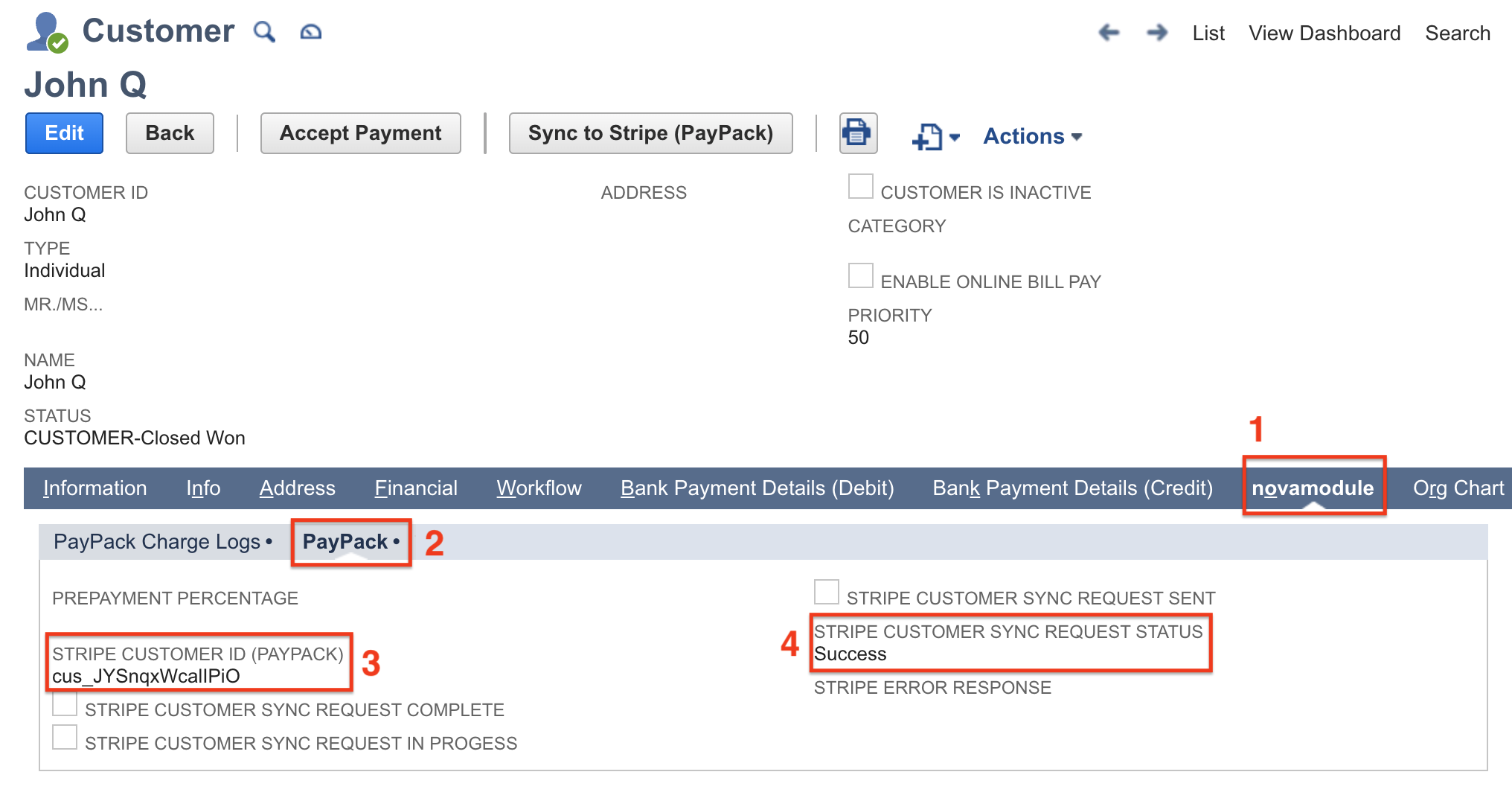Screen dimensions: 1512x801
Task: Open the View Dashboard link
Action: [x=1324, y=33]
